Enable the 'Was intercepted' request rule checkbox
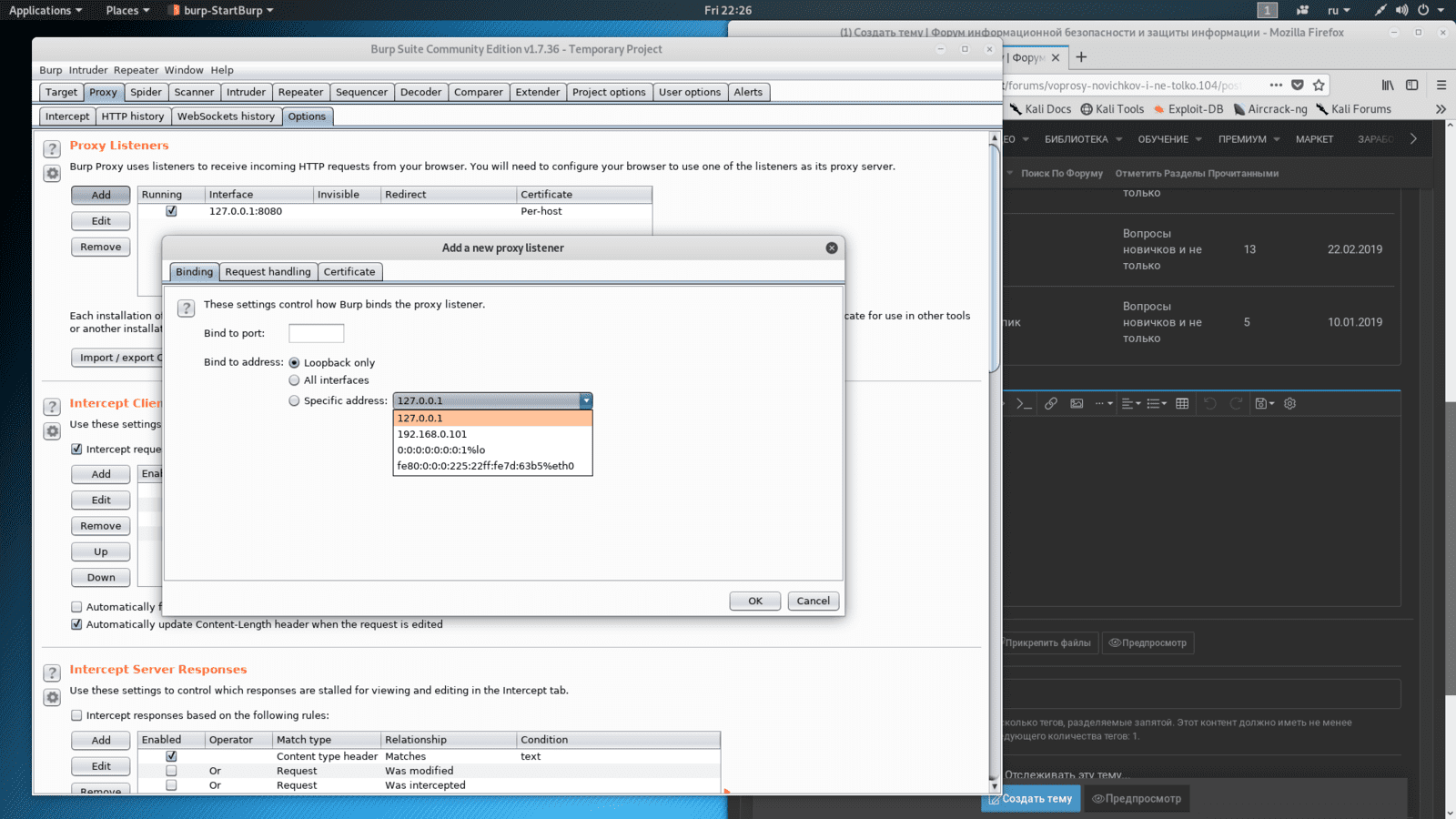The image size is (1456, 819). click(171, 785)
